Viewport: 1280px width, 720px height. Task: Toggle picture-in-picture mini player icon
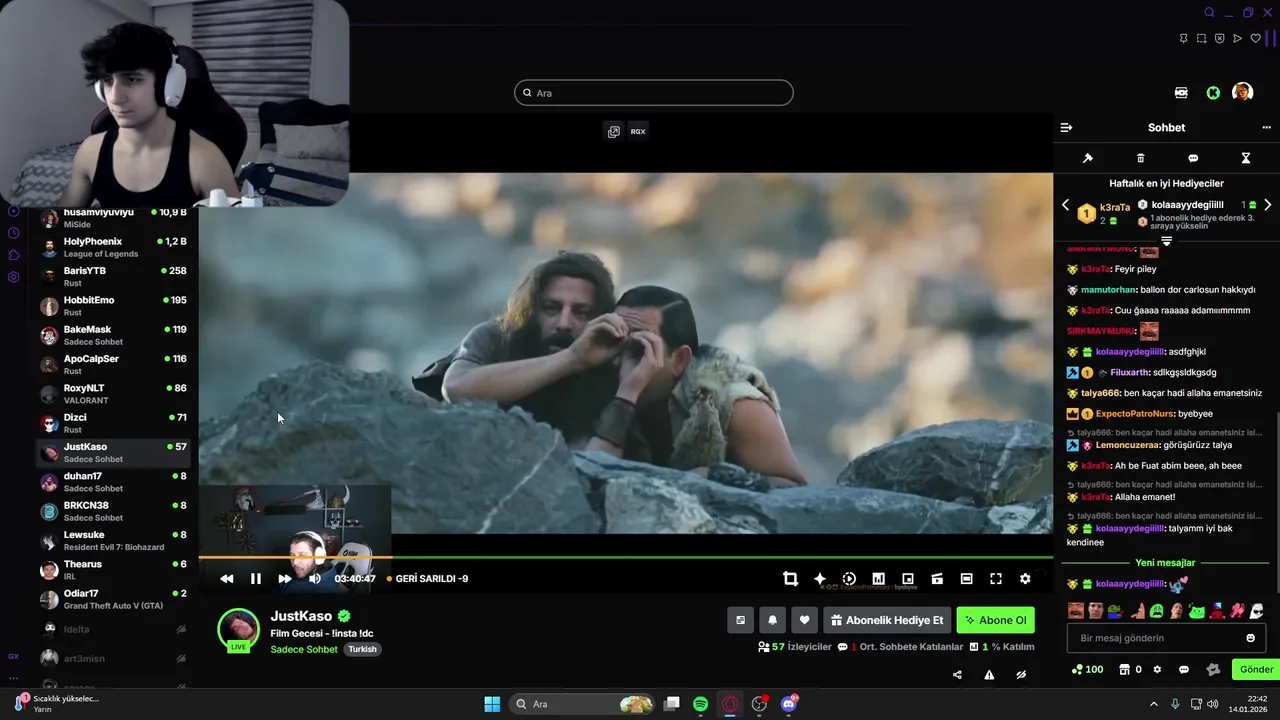908,578
